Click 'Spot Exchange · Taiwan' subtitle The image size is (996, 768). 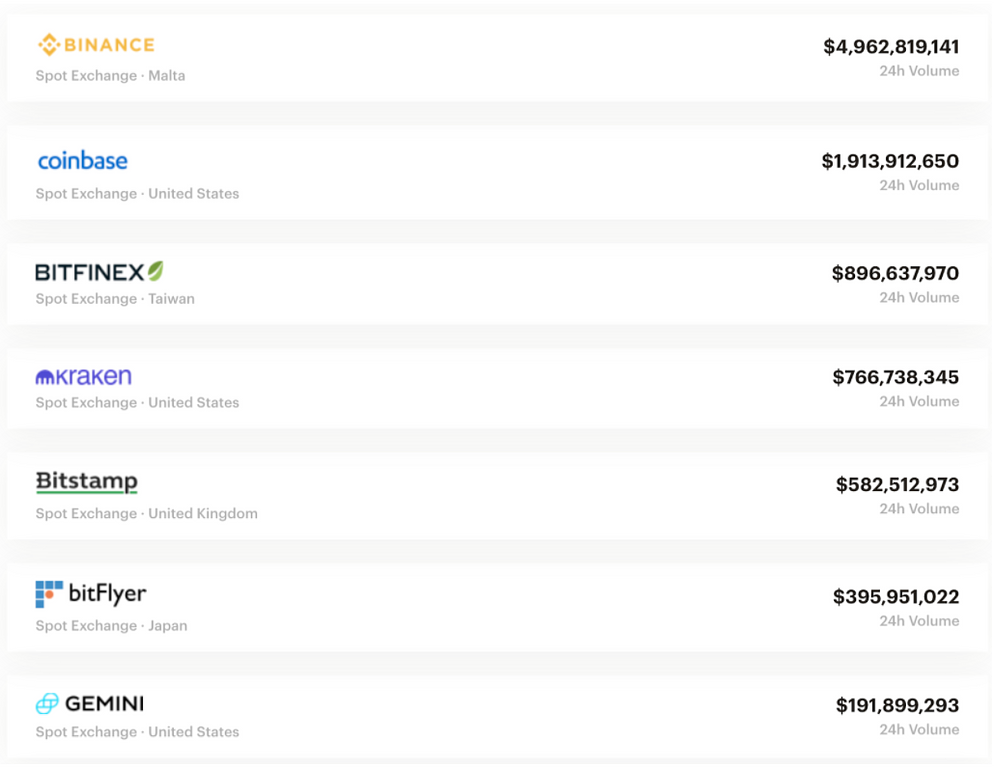115,299
